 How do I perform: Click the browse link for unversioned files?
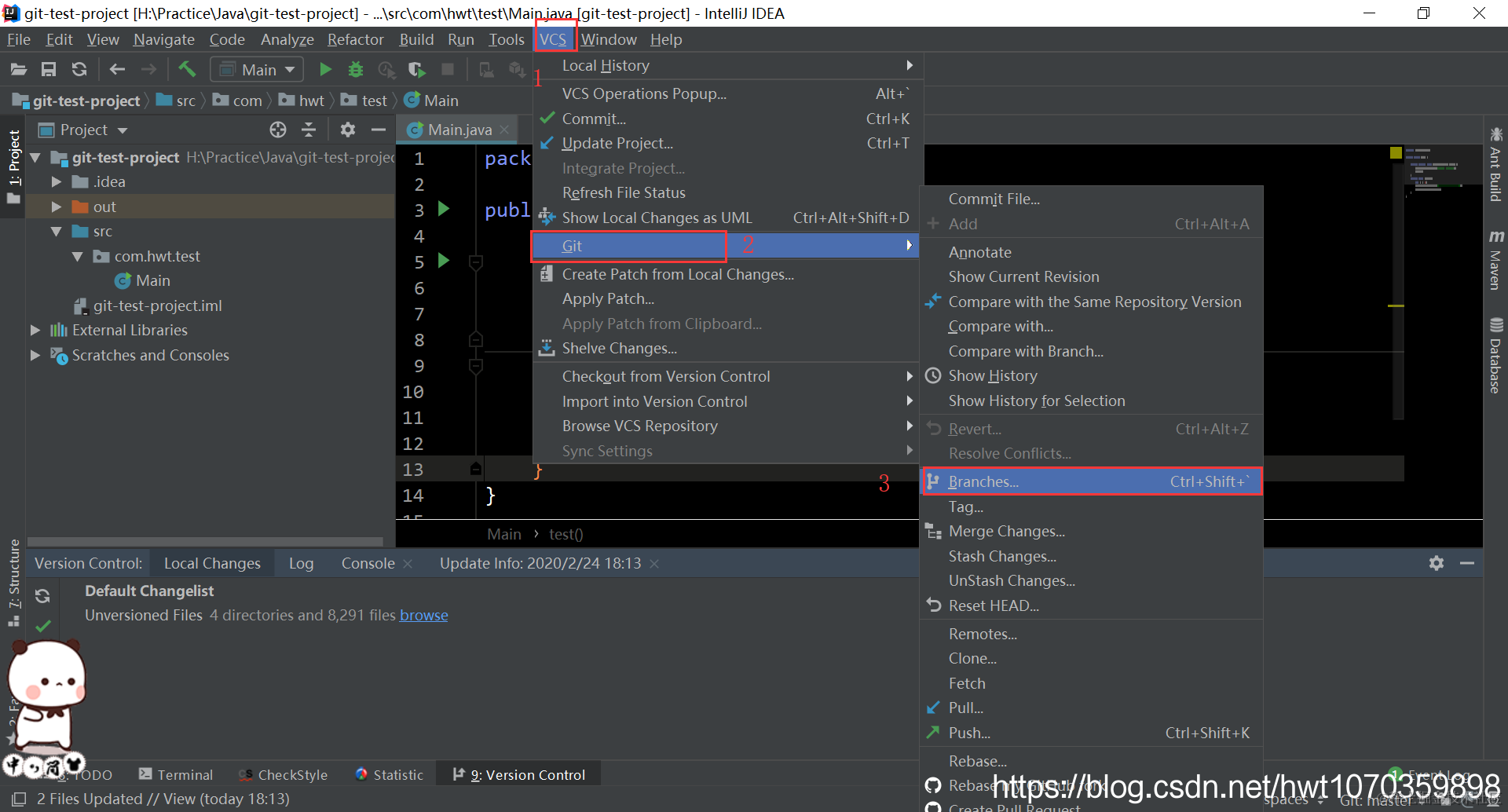pos(424,615)
